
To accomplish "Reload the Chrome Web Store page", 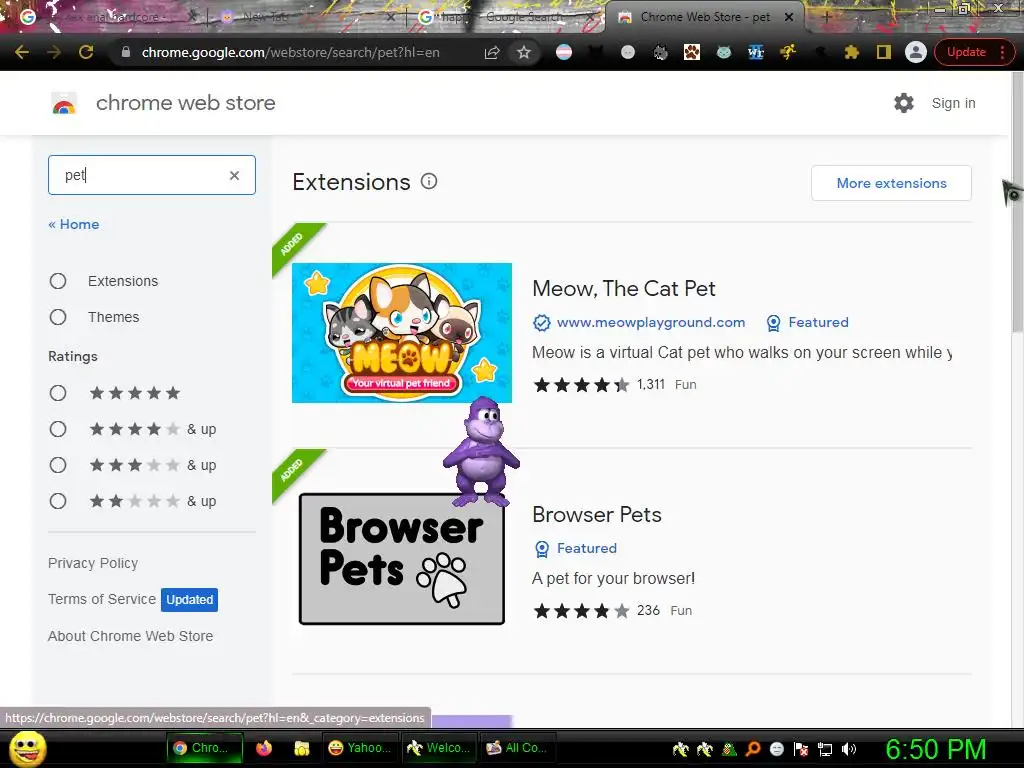I will tap(86, 52).
